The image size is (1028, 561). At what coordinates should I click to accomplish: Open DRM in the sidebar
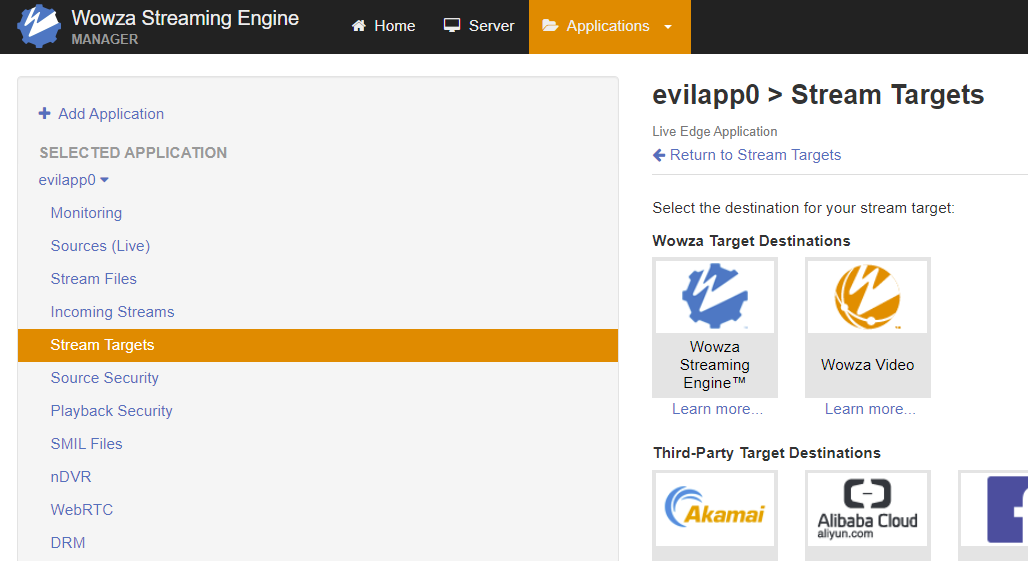[x=68, y=543]
